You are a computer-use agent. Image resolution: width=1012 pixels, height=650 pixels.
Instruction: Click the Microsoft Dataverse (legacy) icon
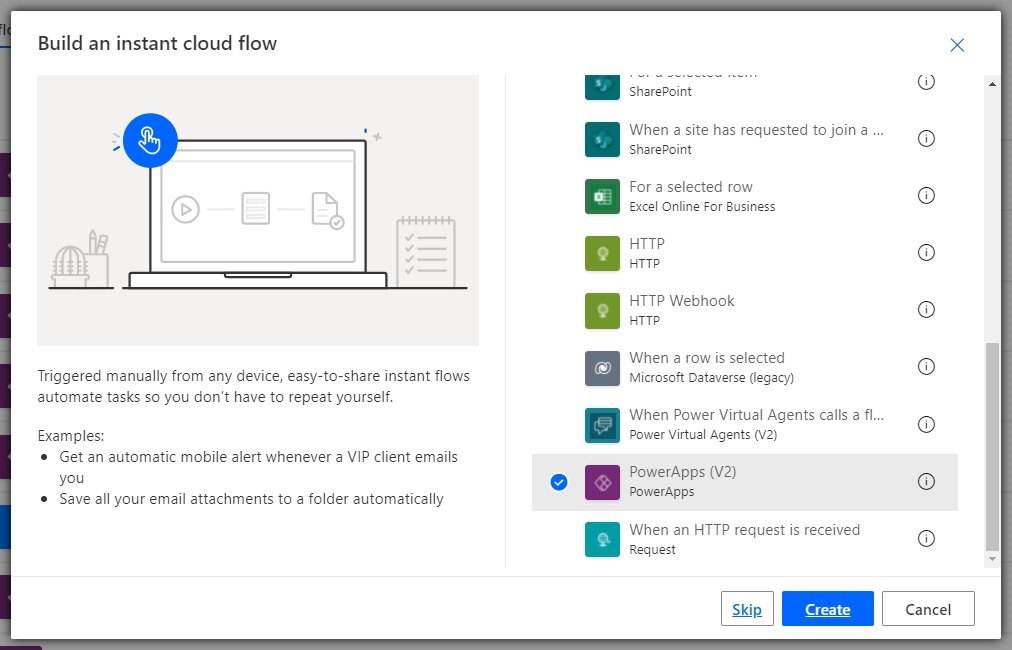point(602,368)
